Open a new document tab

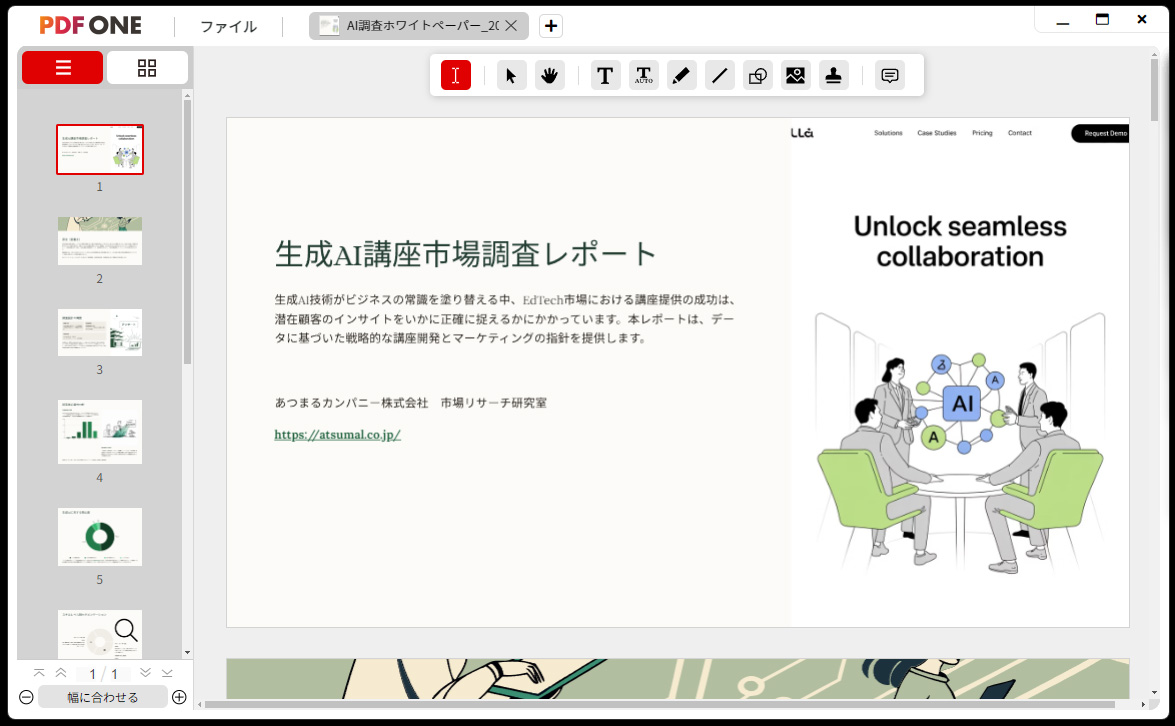pyautogui.click(x=550, y=25)
